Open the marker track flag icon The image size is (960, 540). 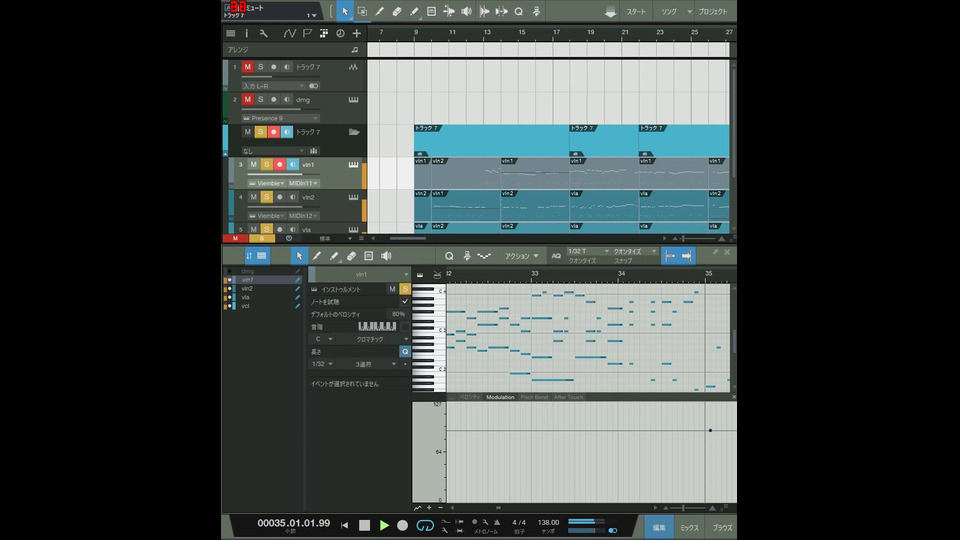point(307,34)
